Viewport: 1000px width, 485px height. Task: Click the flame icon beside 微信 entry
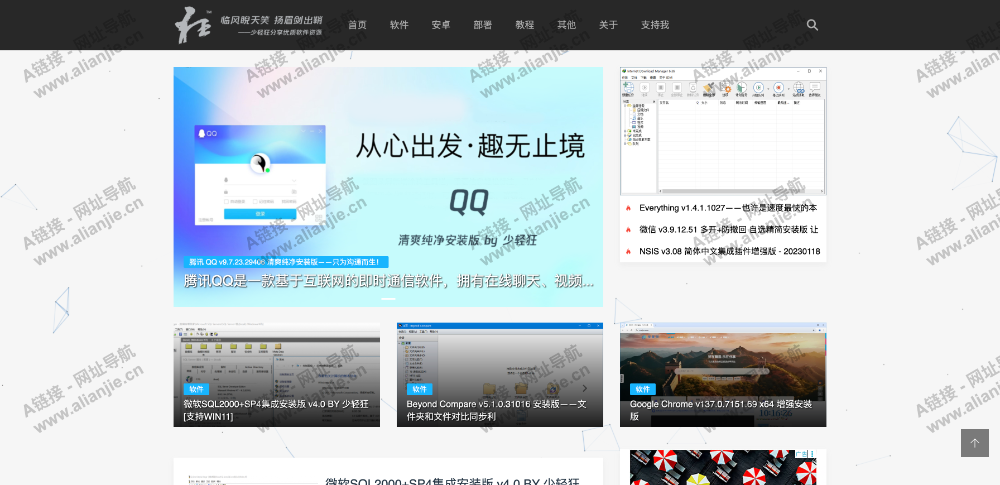(x=628, y=230)
